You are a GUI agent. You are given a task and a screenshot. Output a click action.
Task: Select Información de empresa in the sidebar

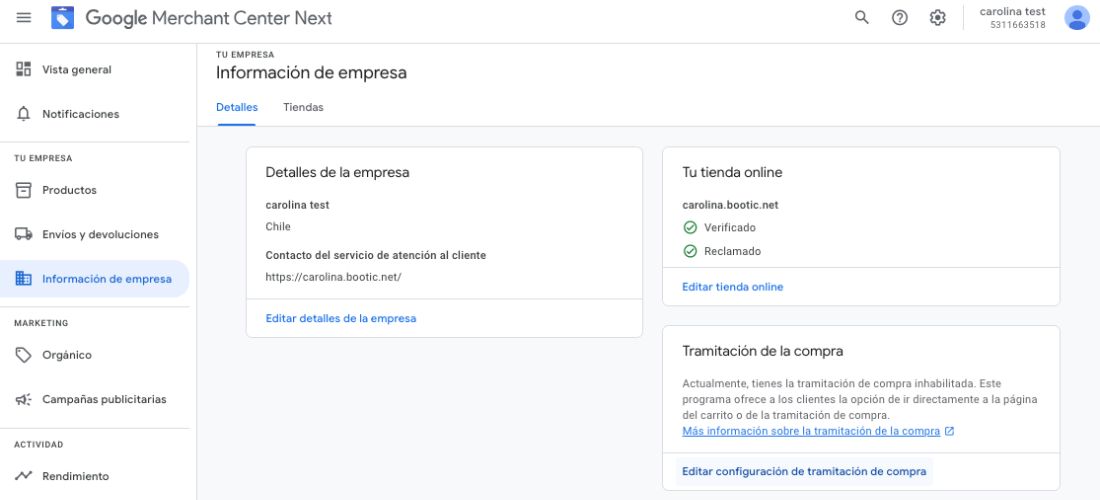(95, 278)
